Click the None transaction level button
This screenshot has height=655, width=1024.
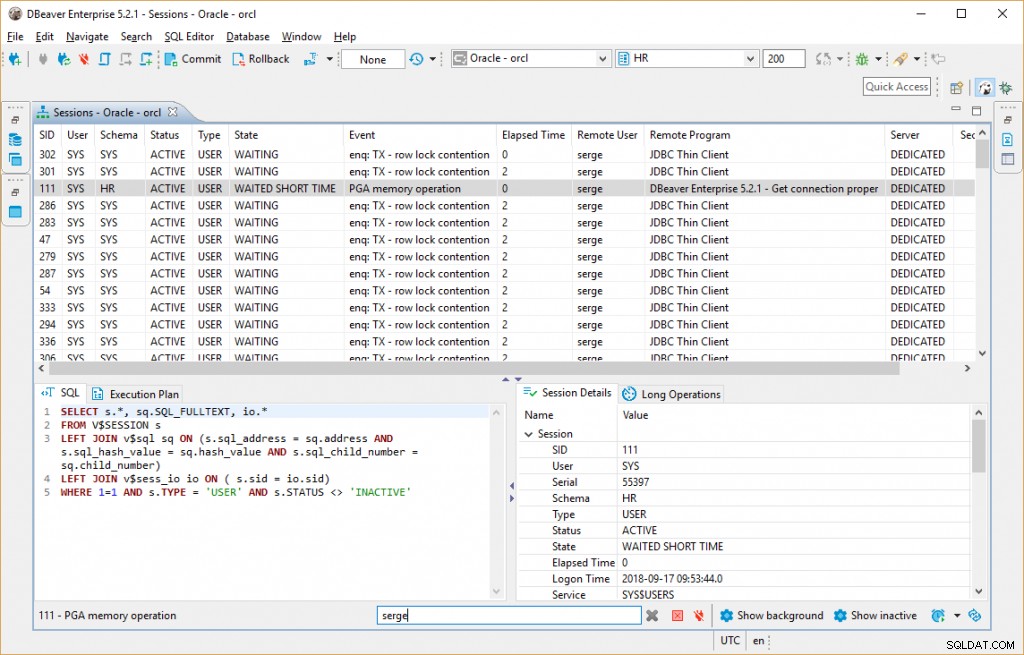tap(373, 59)
